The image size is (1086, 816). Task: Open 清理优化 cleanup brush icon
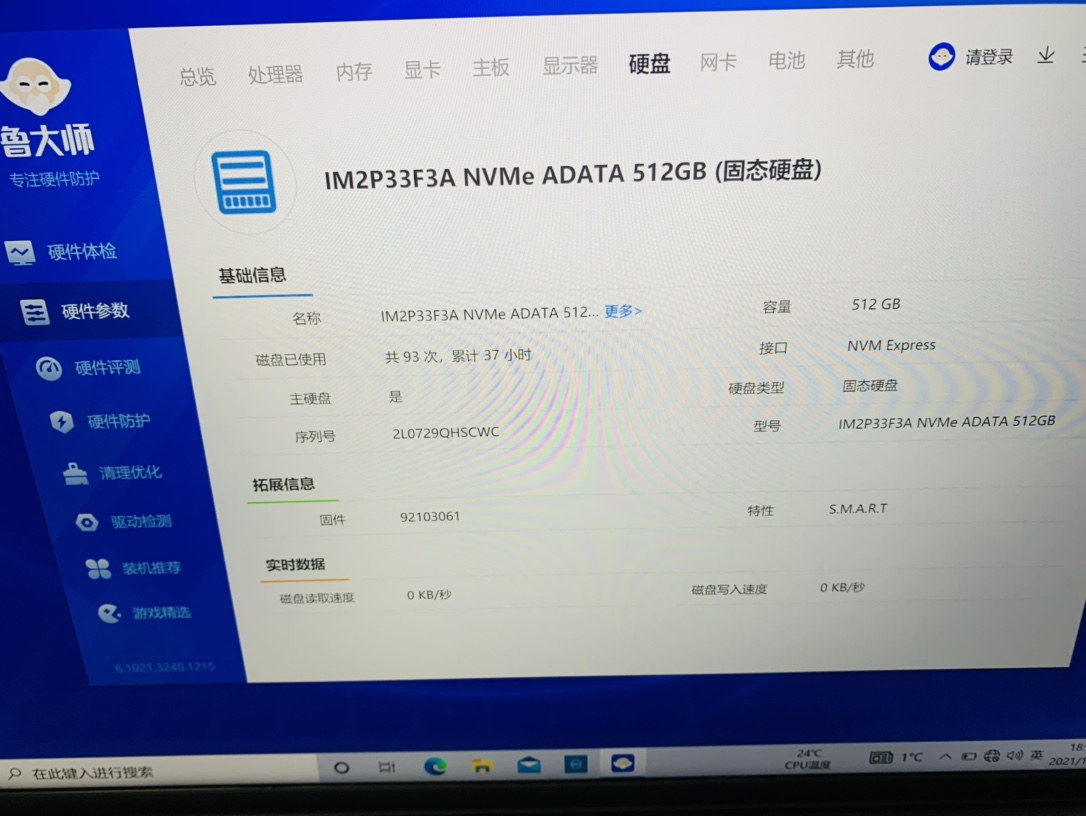tap(75, 474)
